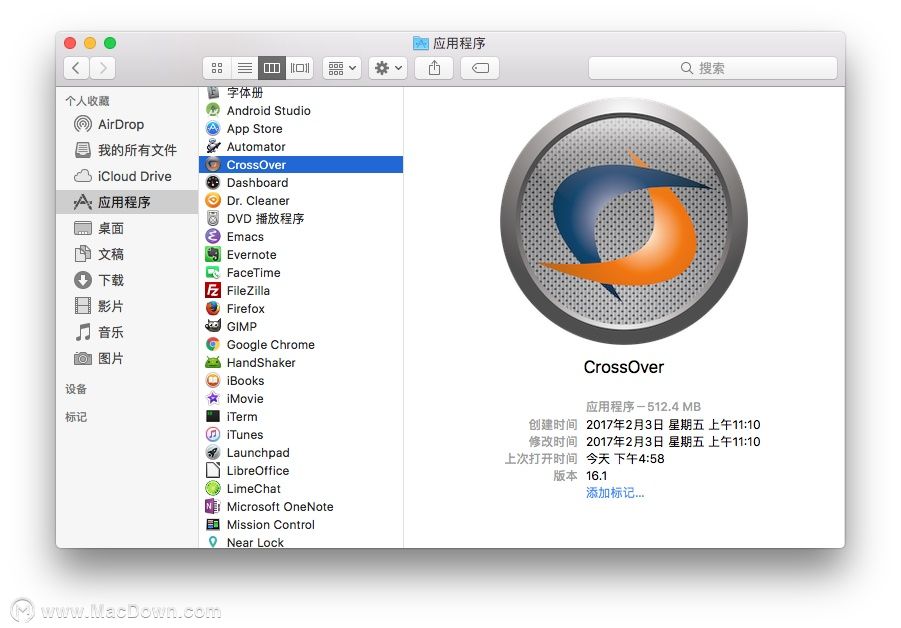Screen dimensions: 901x628
Task: Click the Automator robot icon
Action: coord(213,146)
